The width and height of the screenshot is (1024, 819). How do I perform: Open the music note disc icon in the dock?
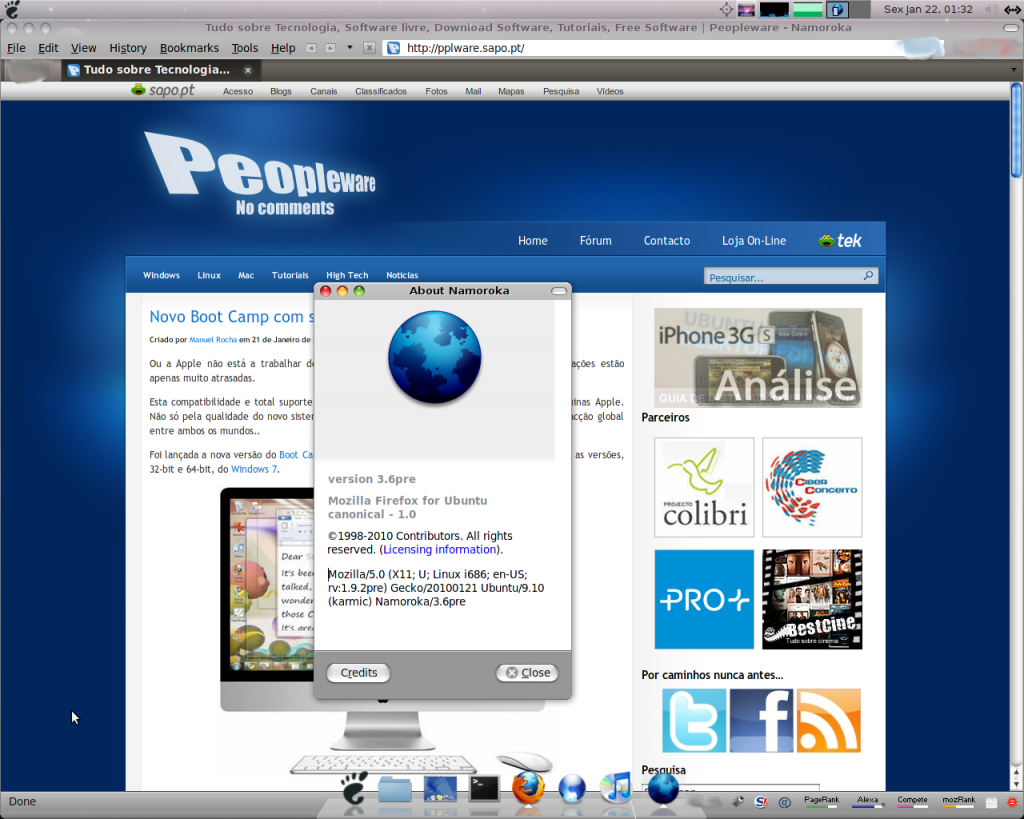click(x=615, y=788)
